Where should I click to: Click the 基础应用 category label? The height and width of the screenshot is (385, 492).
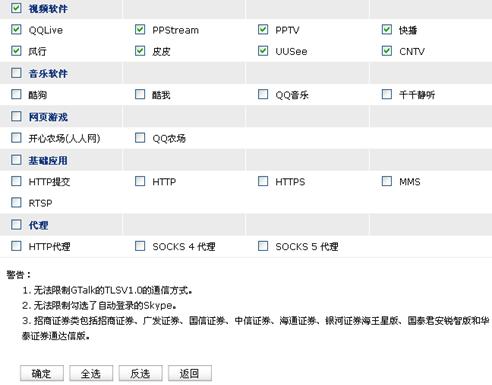pyautogui.click(x=48, y=160)
